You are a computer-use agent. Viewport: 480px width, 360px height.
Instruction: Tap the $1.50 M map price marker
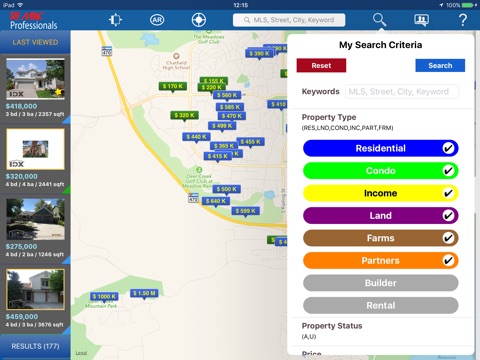pyautogui.click(x=144, y=294)
